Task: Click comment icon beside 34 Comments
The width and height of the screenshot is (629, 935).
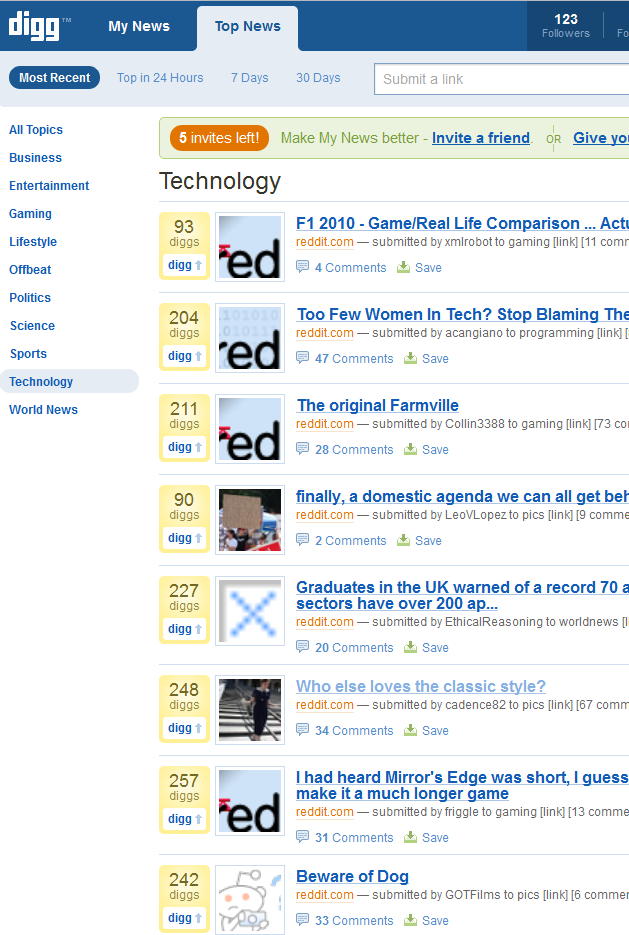Action: (x=303, y=730)
